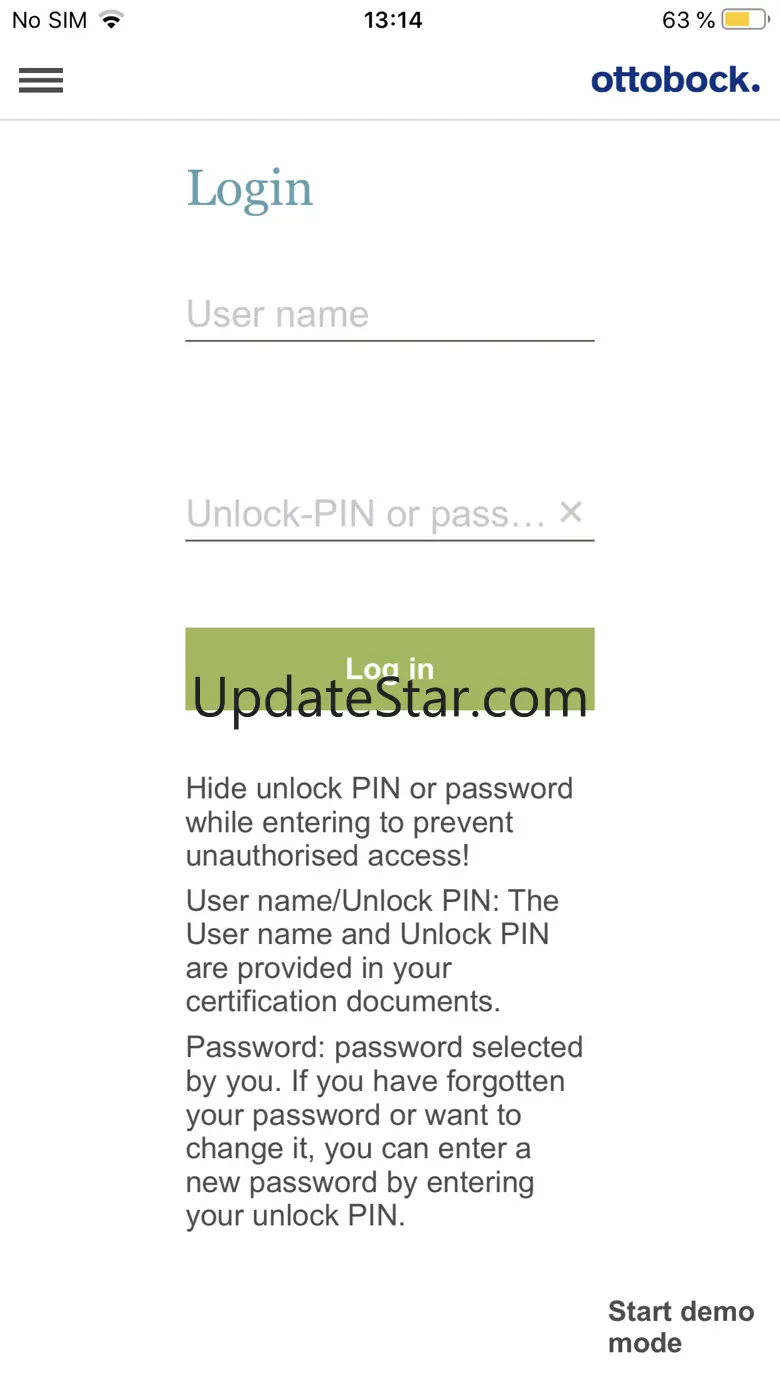
Task: Tap the 13:14 clock in status bar
Action: (x=393, y=20)
